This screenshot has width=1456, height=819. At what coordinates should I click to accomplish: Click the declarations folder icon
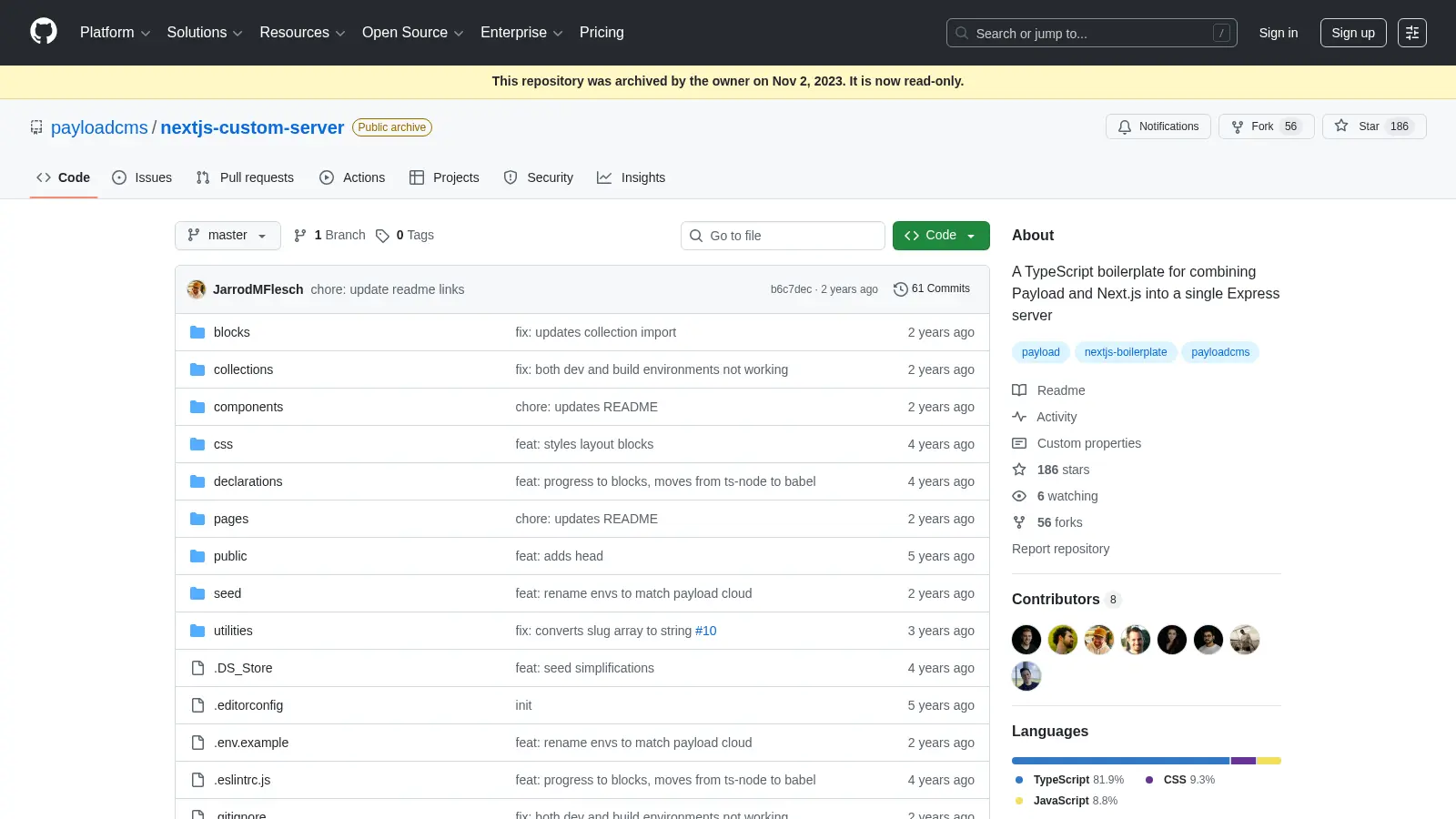[197, 481]
